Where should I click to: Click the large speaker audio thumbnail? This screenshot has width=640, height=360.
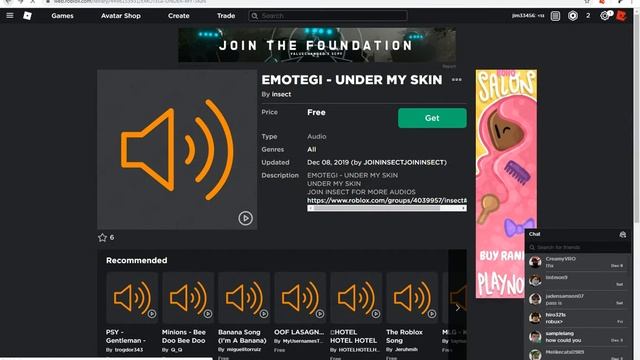[x=177, y=149]
